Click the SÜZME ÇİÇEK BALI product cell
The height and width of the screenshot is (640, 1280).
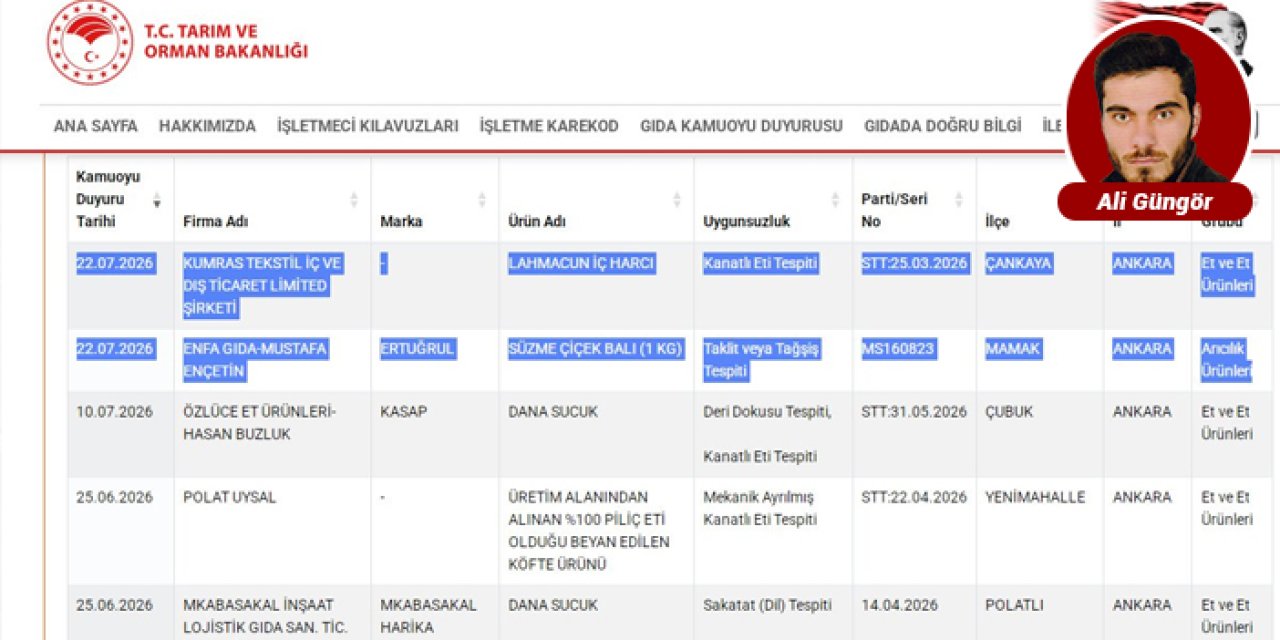pos(596,360)
